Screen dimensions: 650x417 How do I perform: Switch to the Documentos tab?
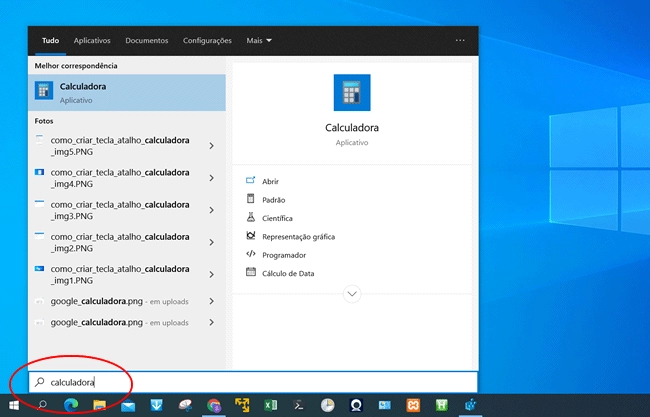[x=147, y=41]
